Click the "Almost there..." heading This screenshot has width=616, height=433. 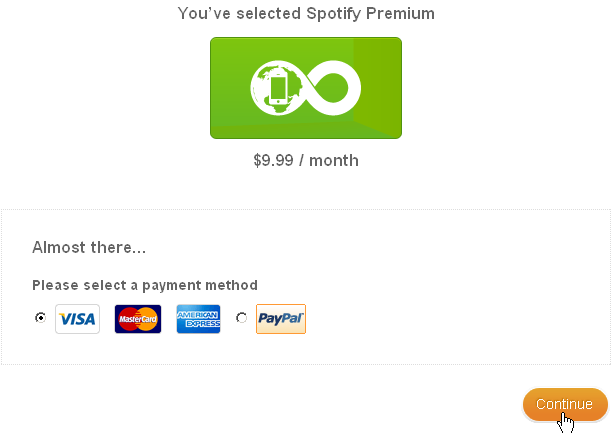click(89, 247)
